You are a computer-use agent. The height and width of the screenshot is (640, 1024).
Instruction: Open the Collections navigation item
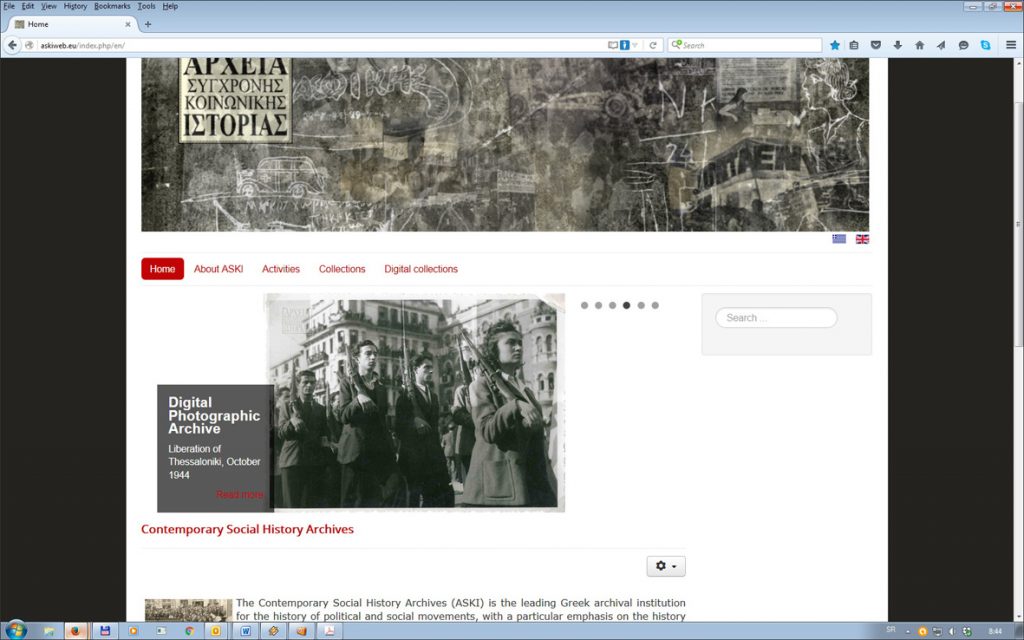342,269
